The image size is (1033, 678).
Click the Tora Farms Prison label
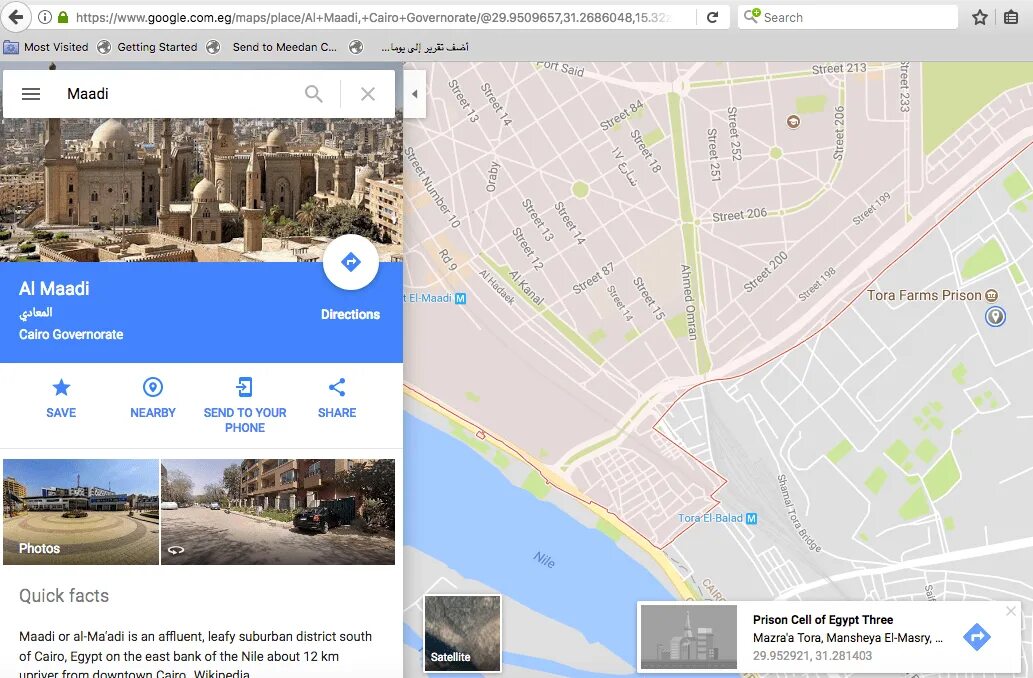(924, 295)
